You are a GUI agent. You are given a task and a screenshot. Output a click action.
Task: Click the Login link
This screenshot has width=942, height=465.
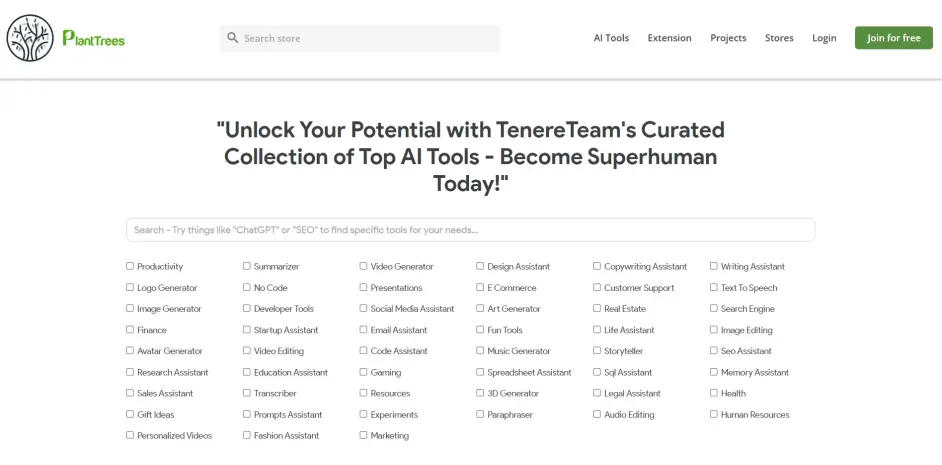pos(824,38)
